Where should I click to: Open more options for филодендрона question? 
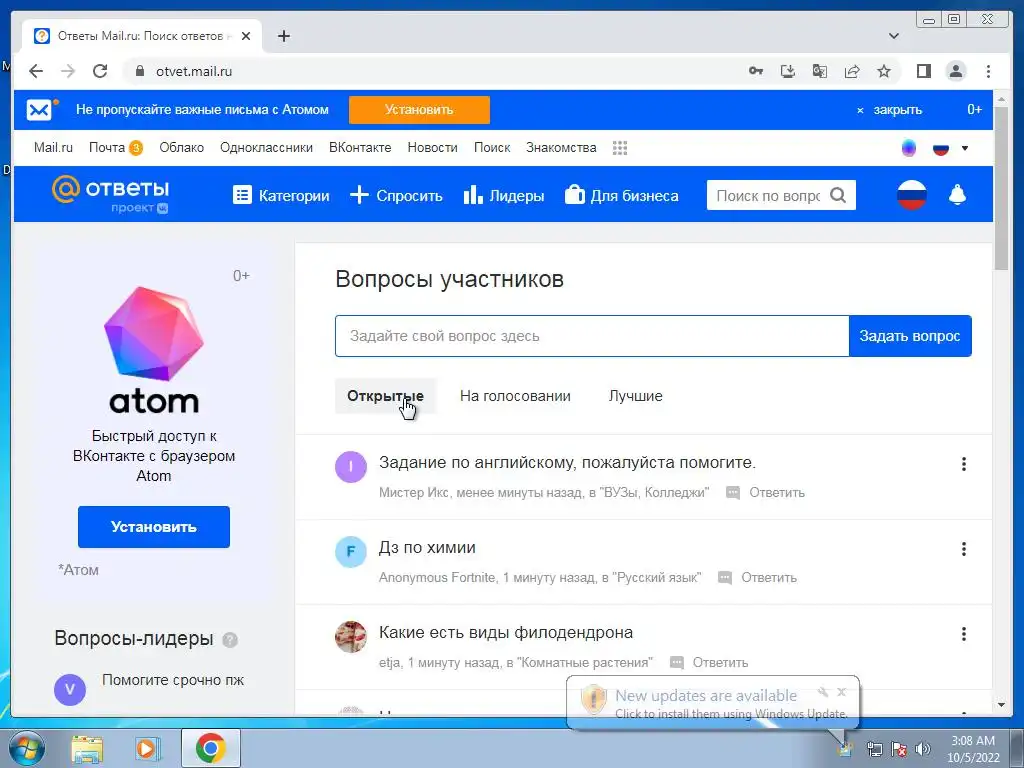963,634
